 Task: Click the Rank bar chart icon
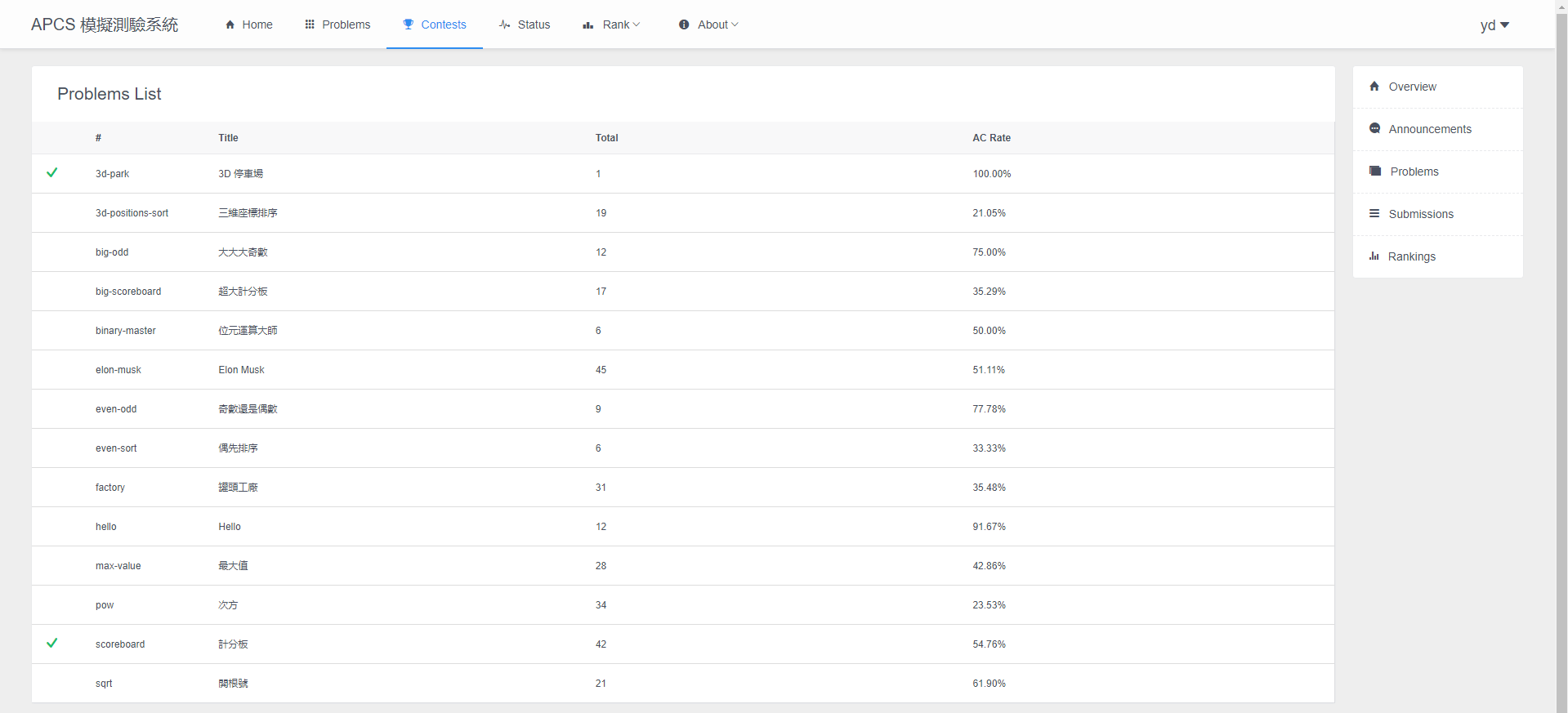pyautogui.click(x=588, y=25)
